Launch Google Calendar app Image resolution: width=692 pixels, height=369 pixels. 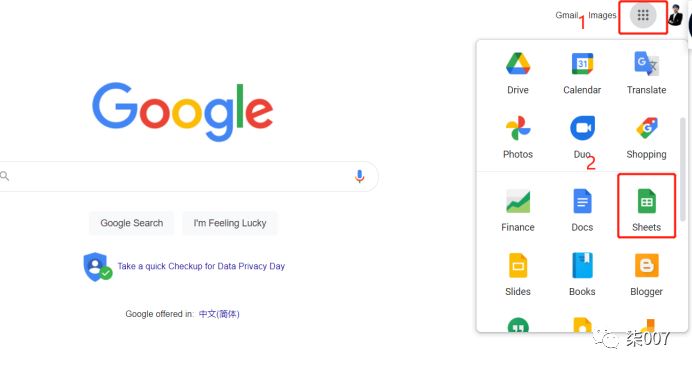point(582,74)
